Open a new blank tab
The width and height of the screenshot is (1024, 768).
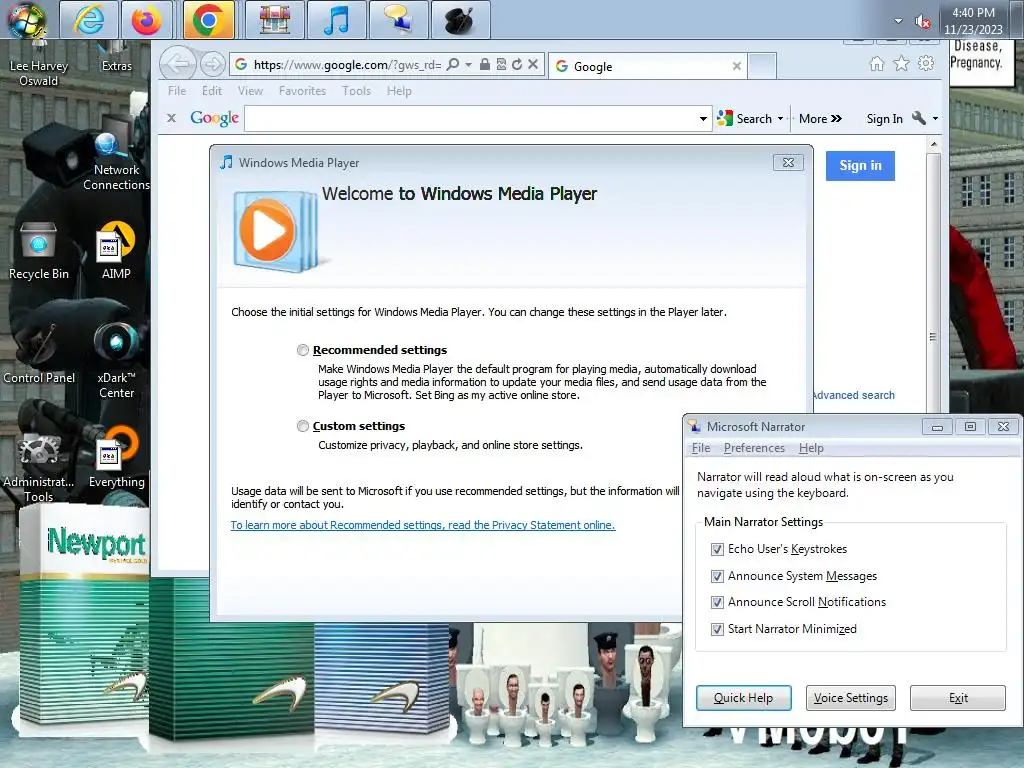pyautogui.click(x=762, y=66)
